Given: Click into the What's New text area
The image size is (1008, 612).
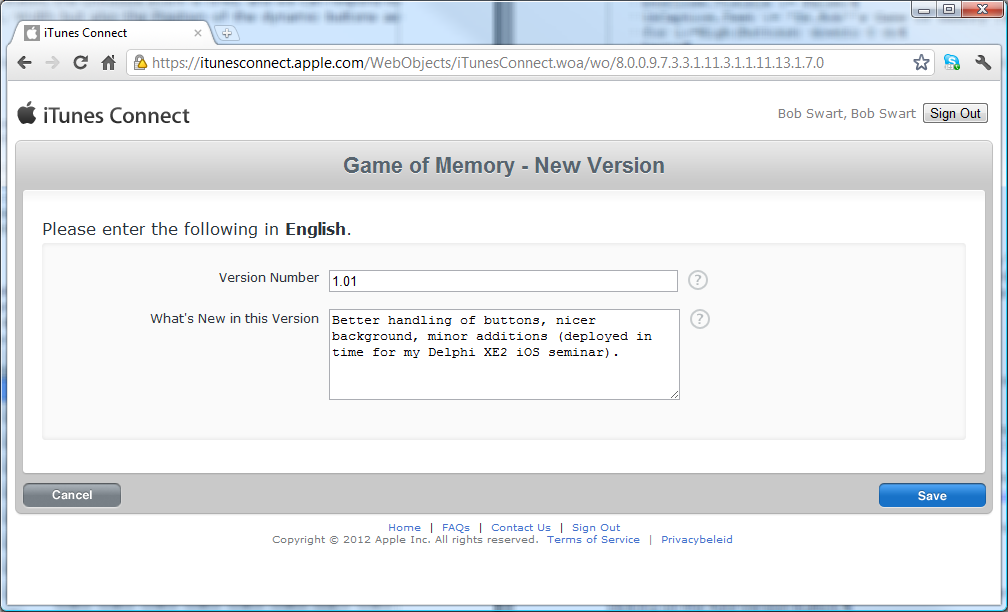Looking at the screenshot, I should (504, 354).
